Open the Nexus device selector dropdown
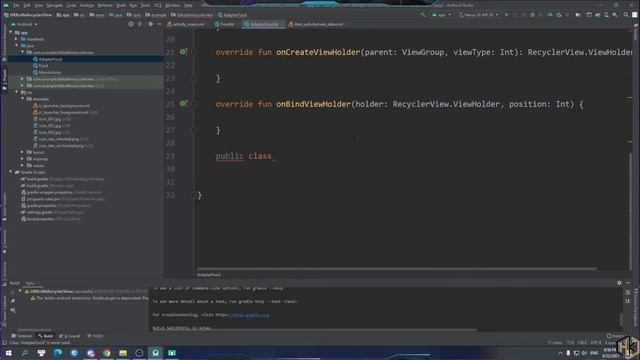The width and height of the screenshot is (640, 360). point(478,15)
